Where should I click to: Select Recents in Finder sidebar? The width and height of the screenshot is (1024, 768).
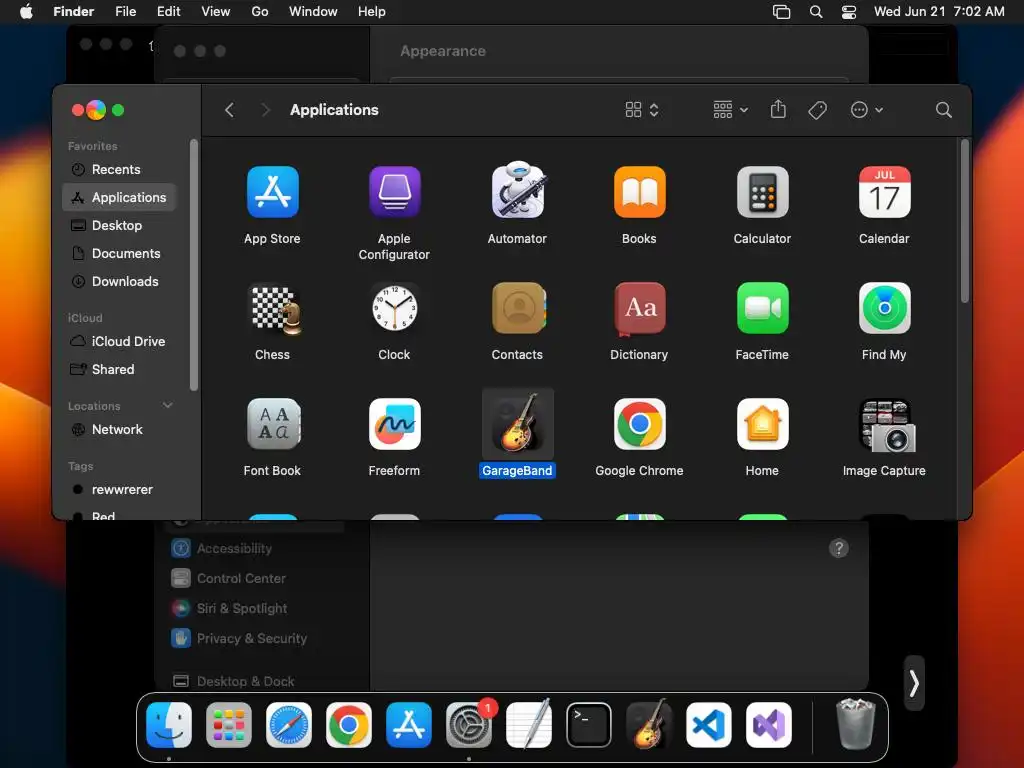[x=120, y=169]
